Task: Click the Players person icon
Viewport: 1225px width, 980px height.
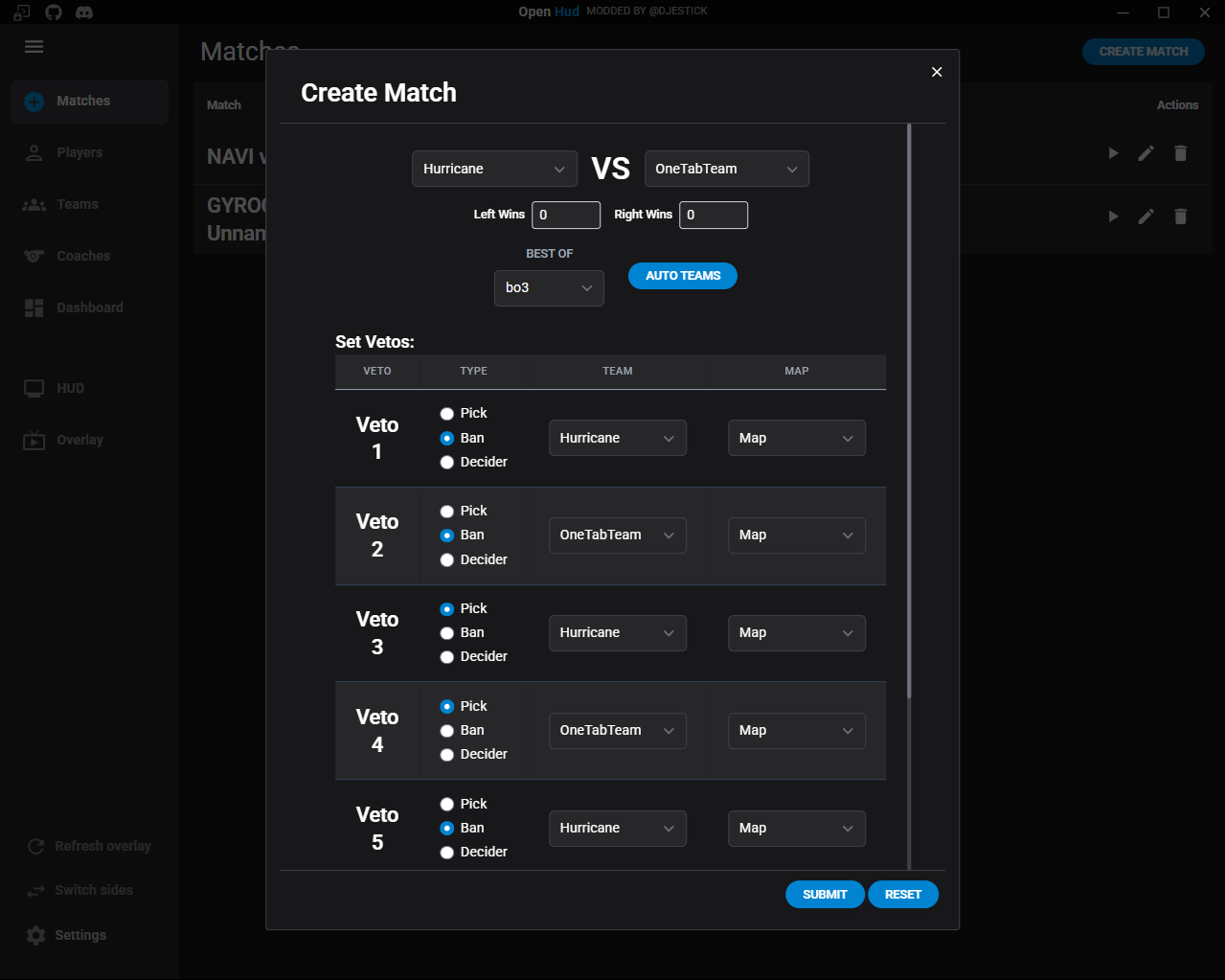Action: point(34,153)
